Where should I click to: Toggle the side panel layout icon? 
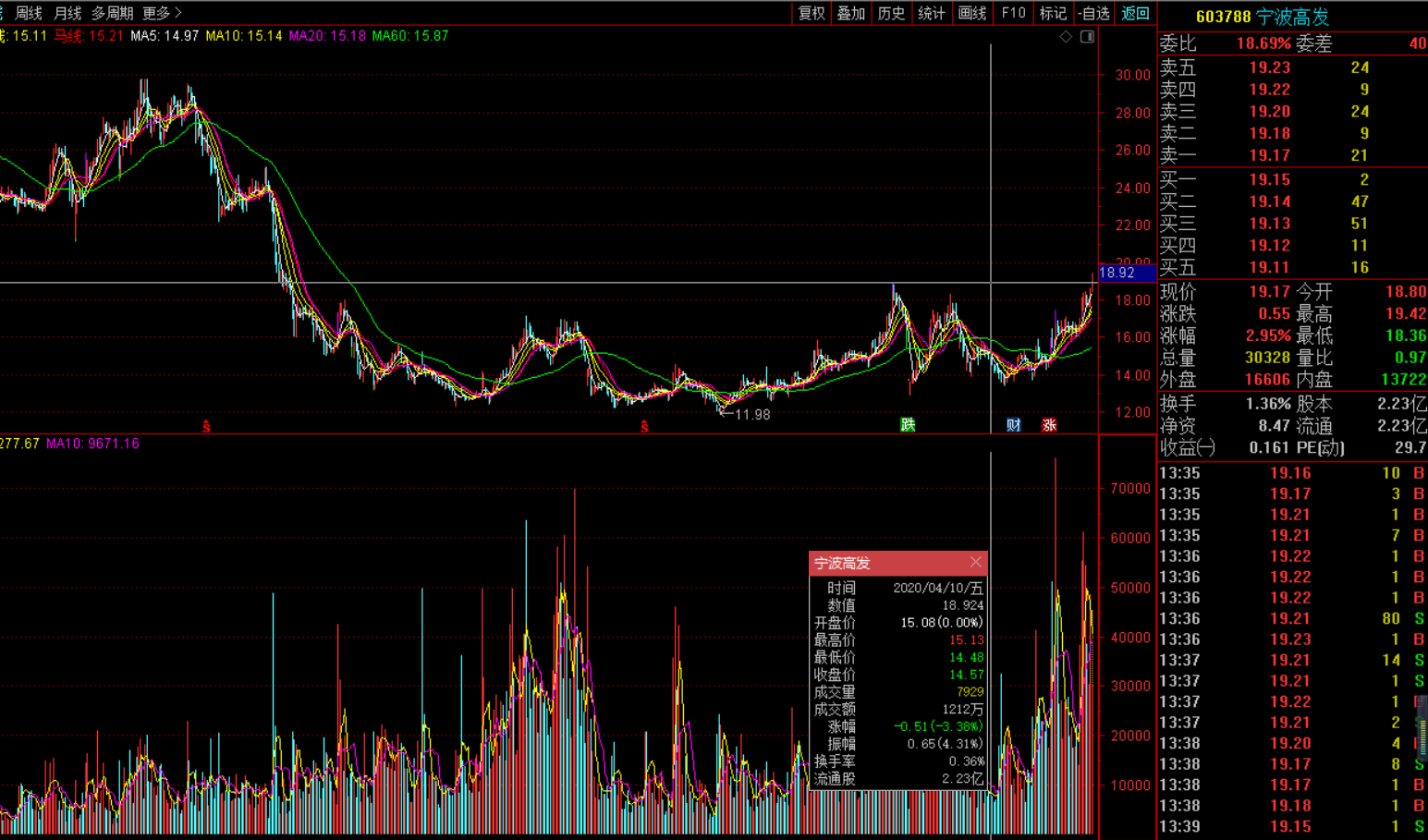[x=1087, y=37]
